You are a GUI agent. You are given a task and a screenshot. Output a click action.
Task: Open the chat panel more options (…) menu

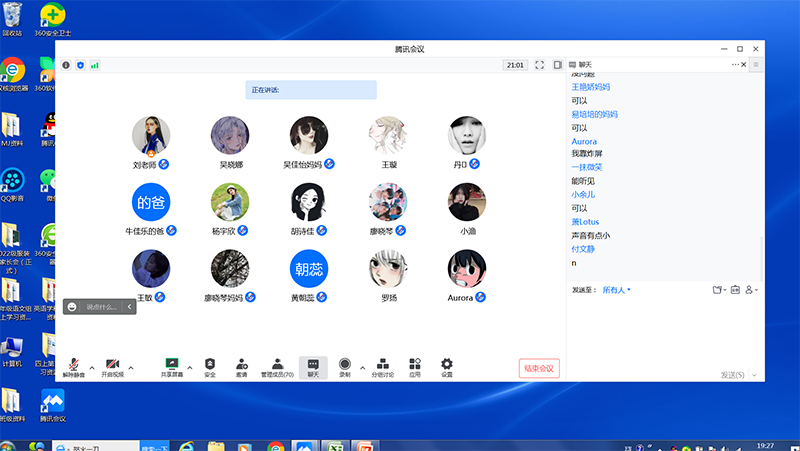[736, 64]
